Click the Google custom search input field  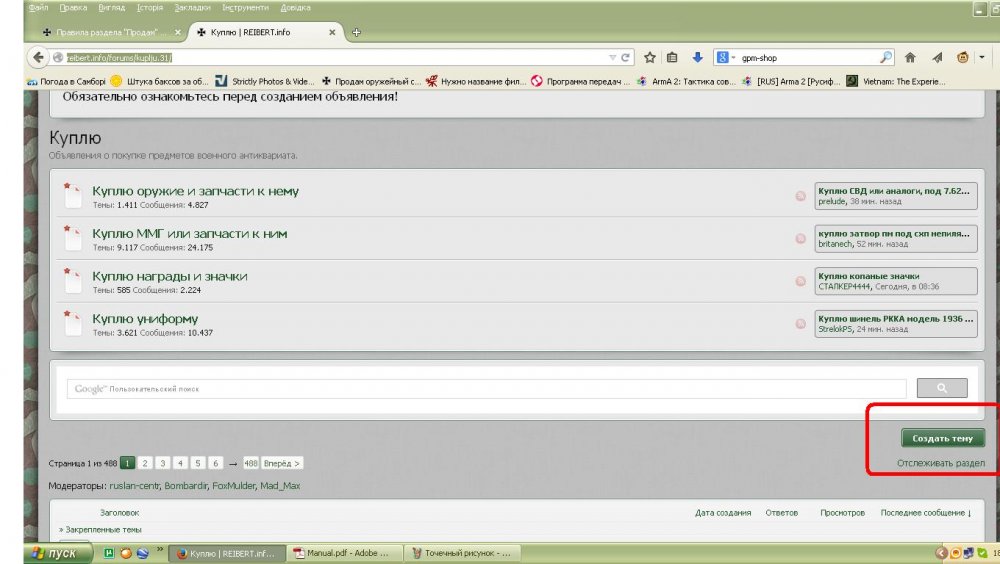coord(486,388)
